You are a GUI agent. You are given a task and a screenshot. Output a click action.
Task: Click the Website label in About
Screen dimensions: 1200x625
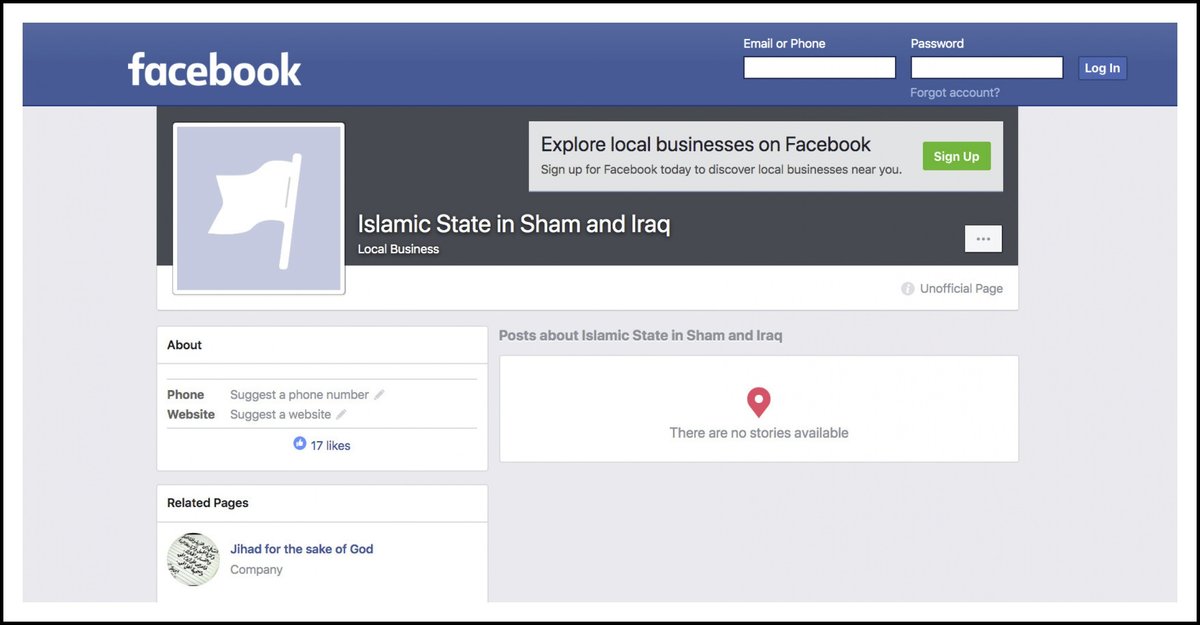point(191,415)
